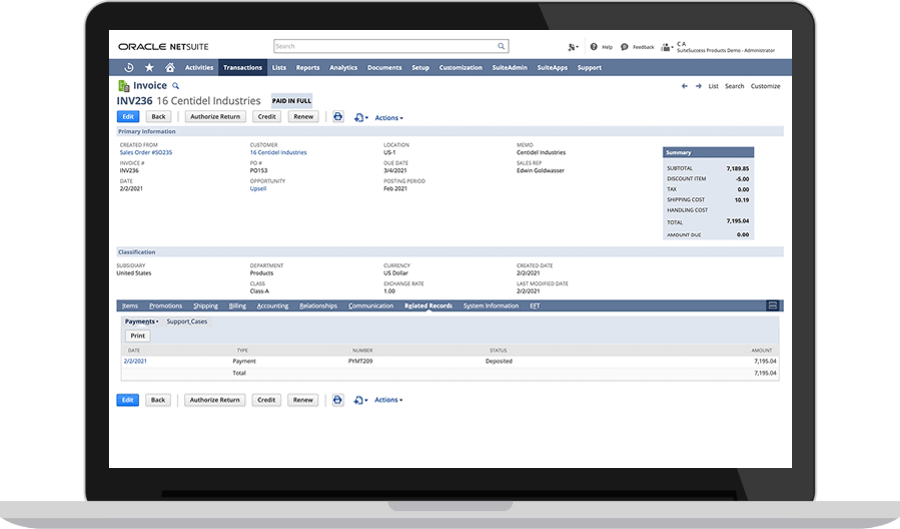Click the search magnifier in global search
900x529 pixels.
501,46
